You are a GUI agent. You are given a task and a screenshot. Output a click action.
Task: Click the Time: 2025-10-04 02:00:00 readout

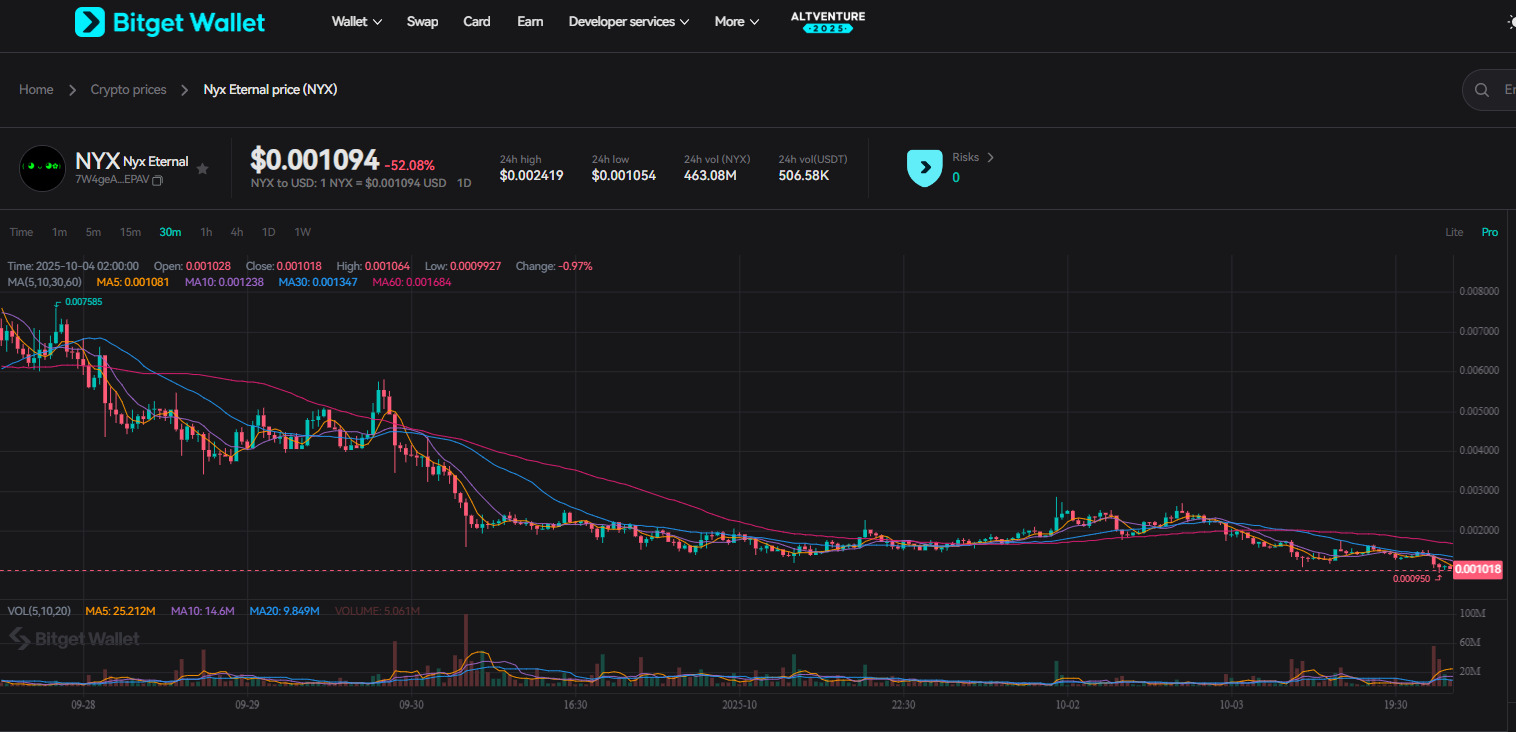(x=73, y=266)
